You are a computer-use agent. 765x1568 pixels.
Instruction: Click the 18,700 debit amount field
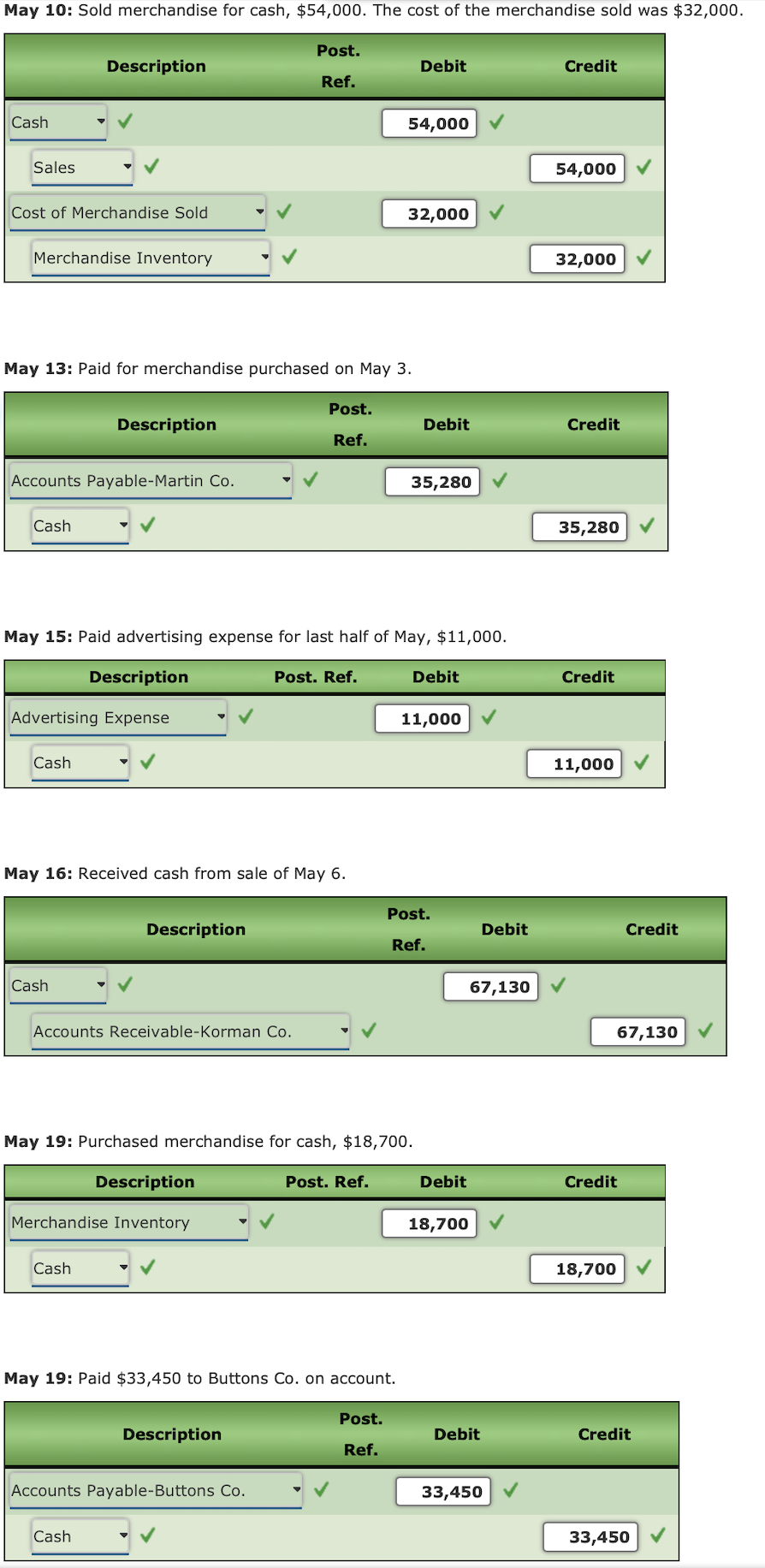(x=428, y=1223)
